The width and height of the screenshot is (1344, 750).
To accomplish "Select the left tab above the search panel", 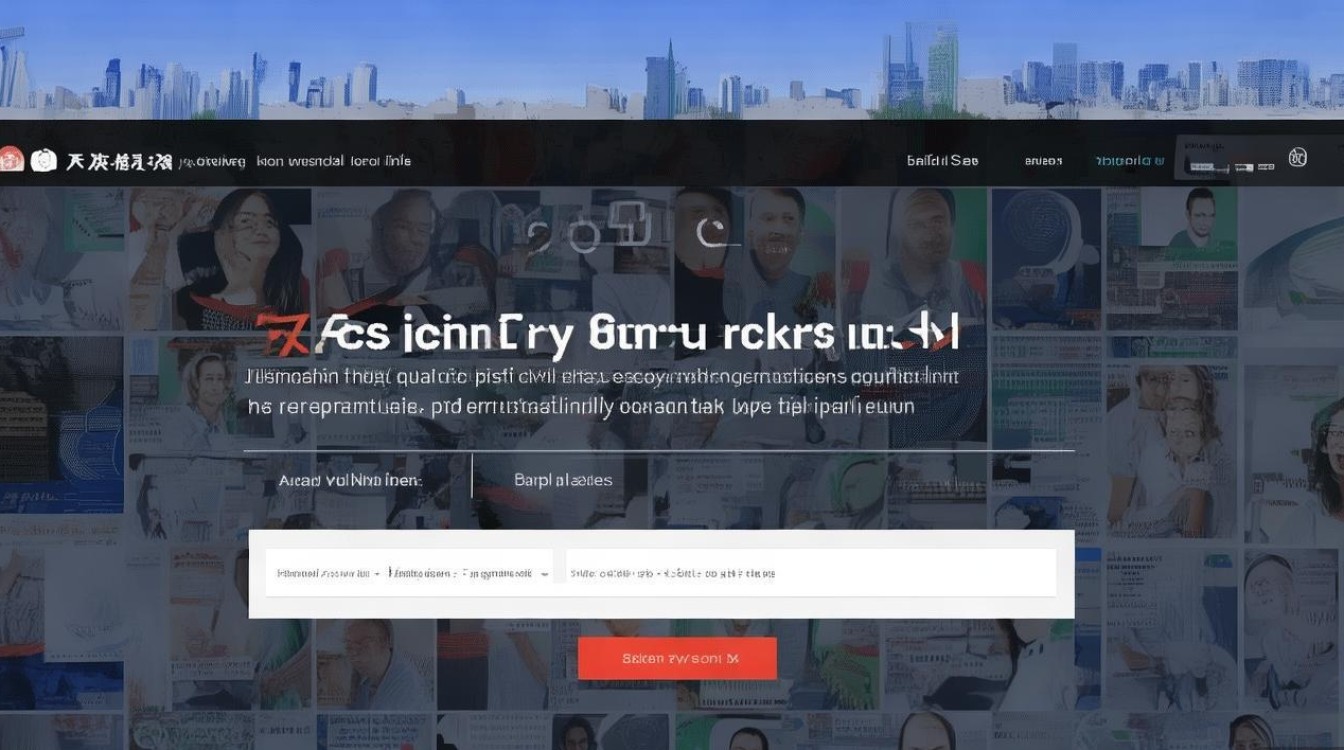I will pyautogui.click(x=350, y=480).
